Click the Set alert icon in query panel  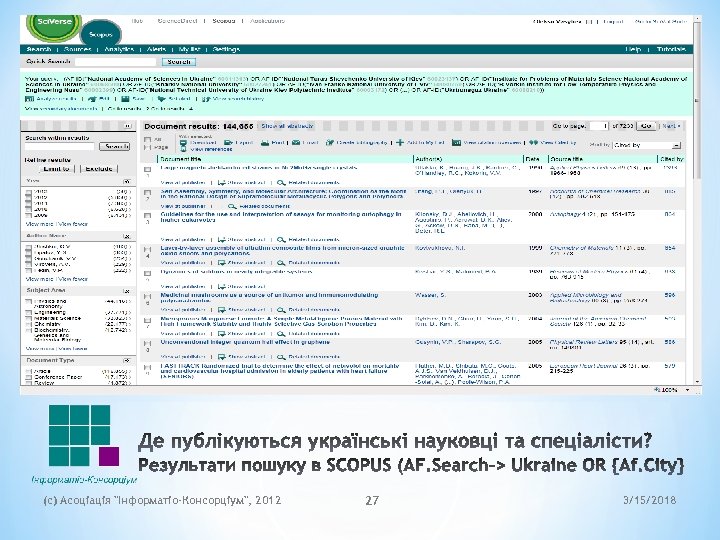(161, 99)
